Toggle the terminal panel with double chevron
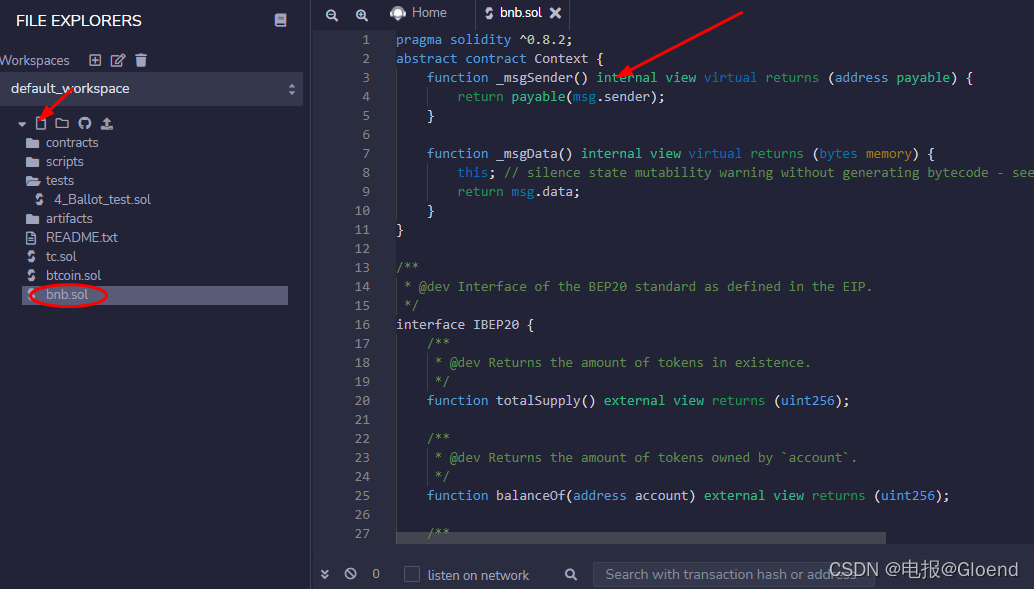This screenshot has height=589, width=1034. click(324, 574)
